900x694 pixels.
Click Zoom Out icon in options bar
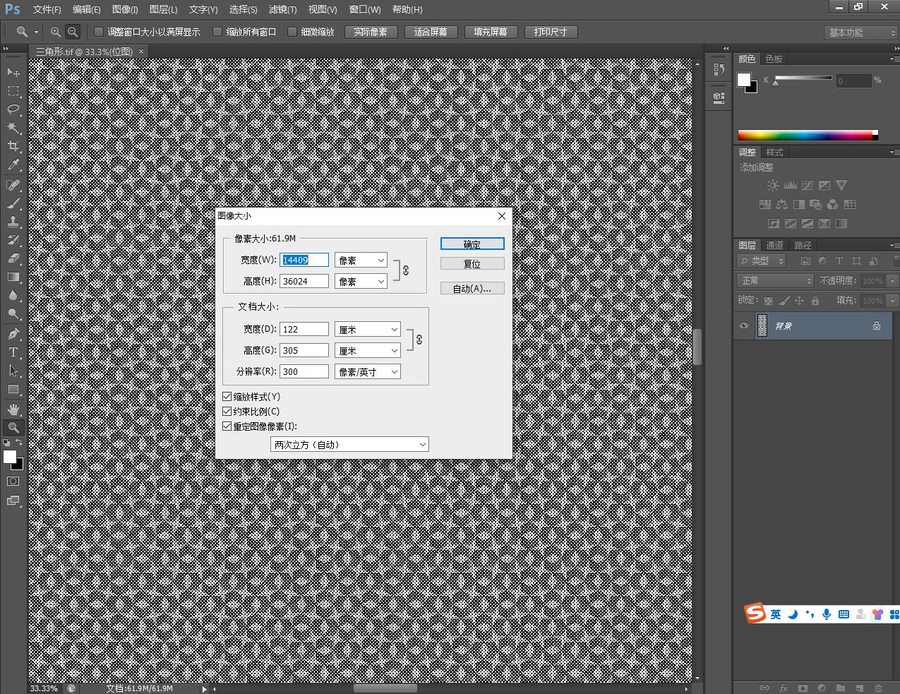tap(72, 32)
